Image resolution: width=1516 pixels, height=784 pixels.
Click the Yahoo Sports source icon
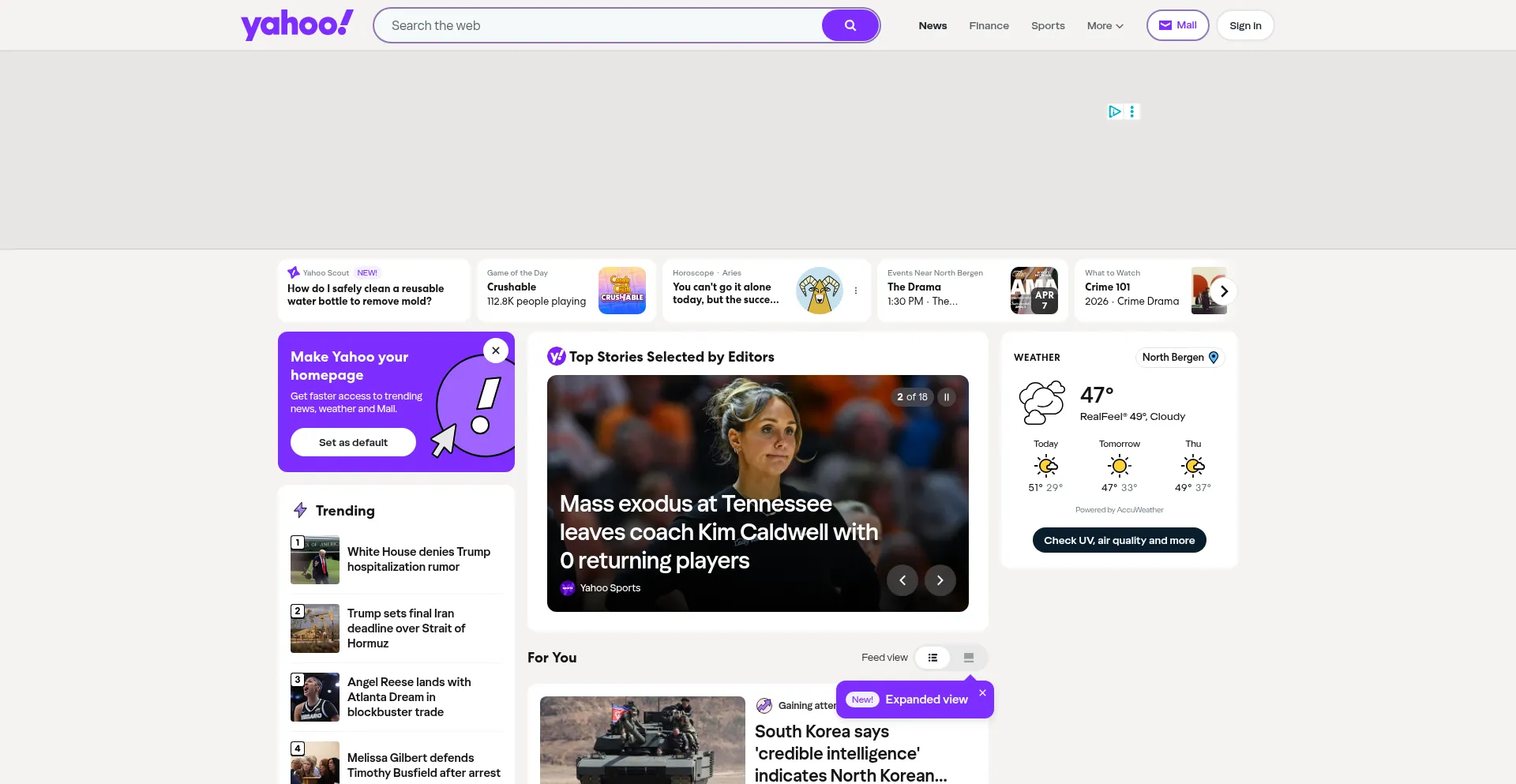pyautogui.click(x=568, y=588)
